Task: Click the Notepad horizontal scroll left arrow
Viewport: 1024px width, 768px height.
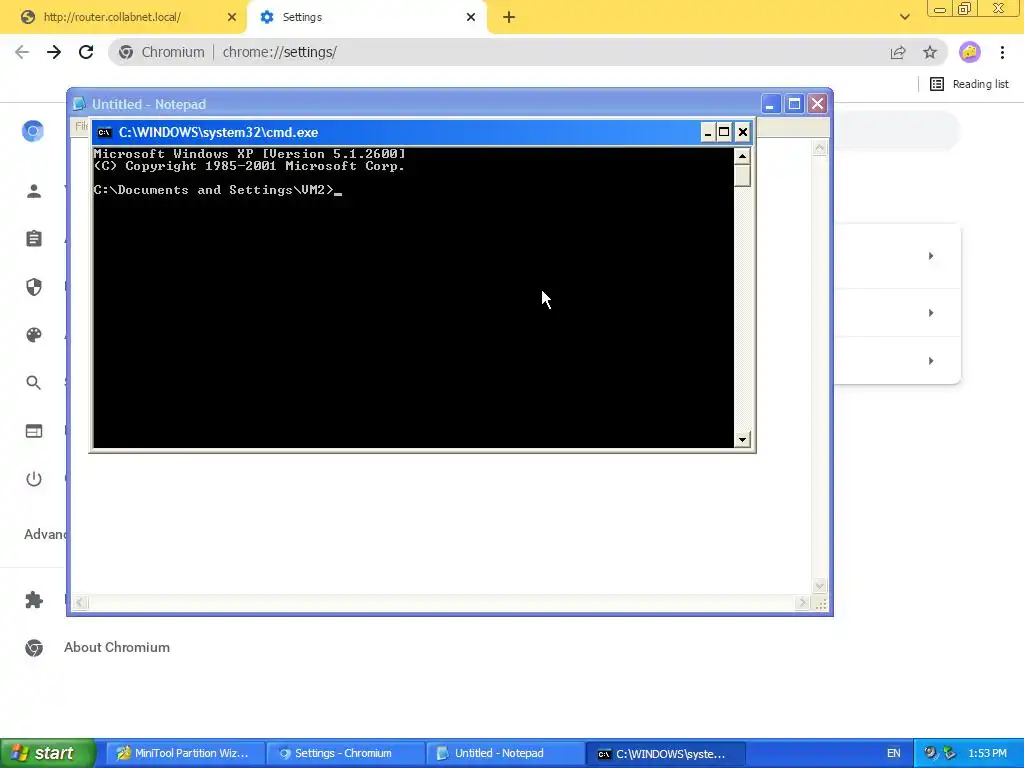Action: 80,603
